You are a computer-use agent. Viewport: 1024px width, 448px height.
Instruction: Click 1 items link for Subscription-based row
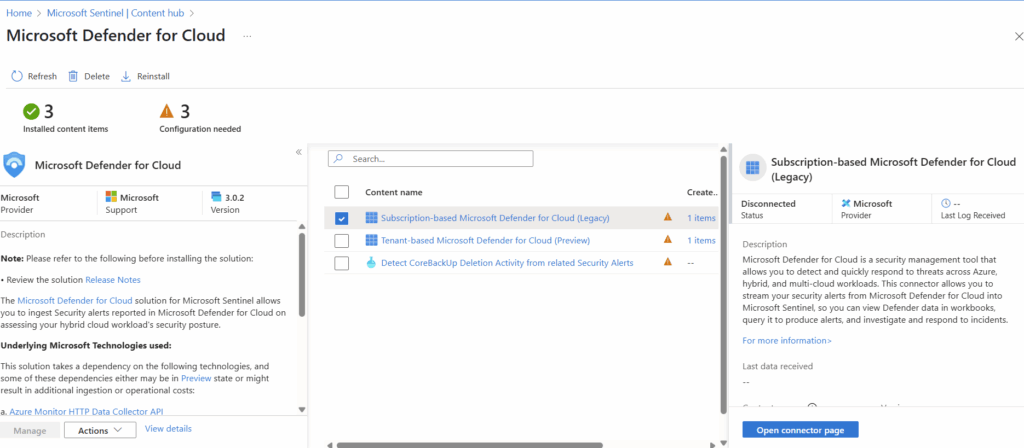701,218
